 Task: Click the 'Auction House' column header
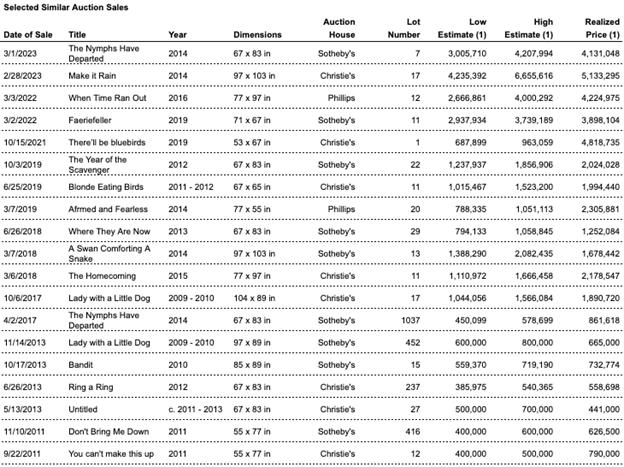(341, 27)
